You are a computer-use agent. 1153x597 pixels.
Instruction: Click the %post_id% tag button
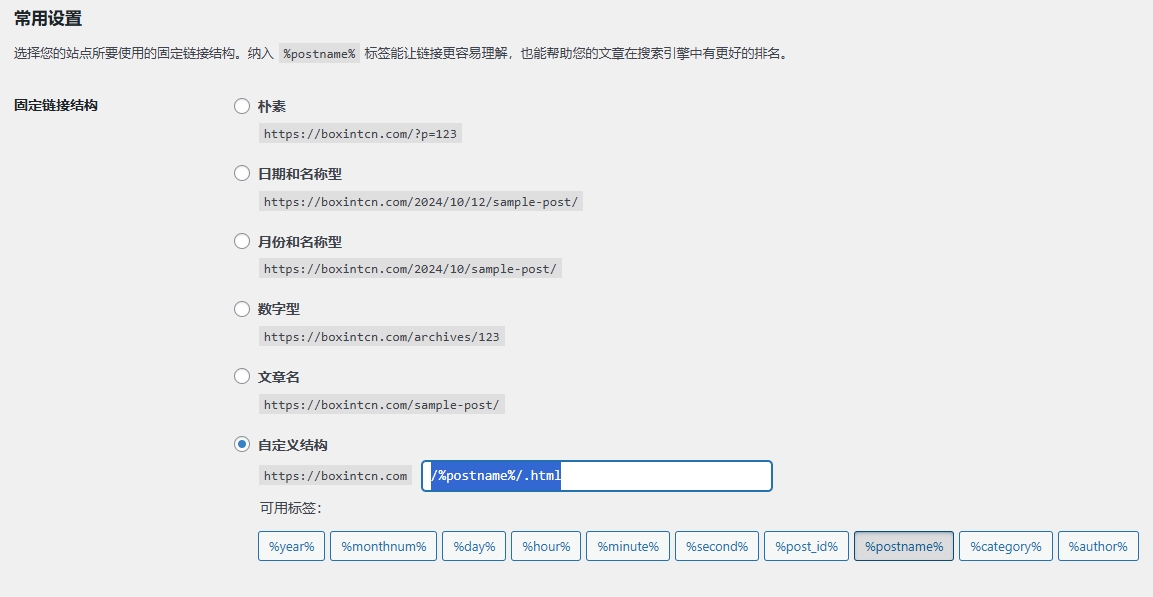click(x=806, y=546)
